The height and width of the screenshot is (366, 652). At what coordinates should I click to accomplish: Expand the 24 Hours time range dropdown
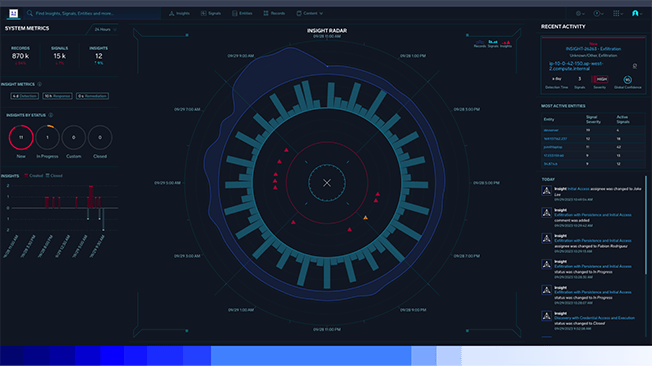[105, 30]
